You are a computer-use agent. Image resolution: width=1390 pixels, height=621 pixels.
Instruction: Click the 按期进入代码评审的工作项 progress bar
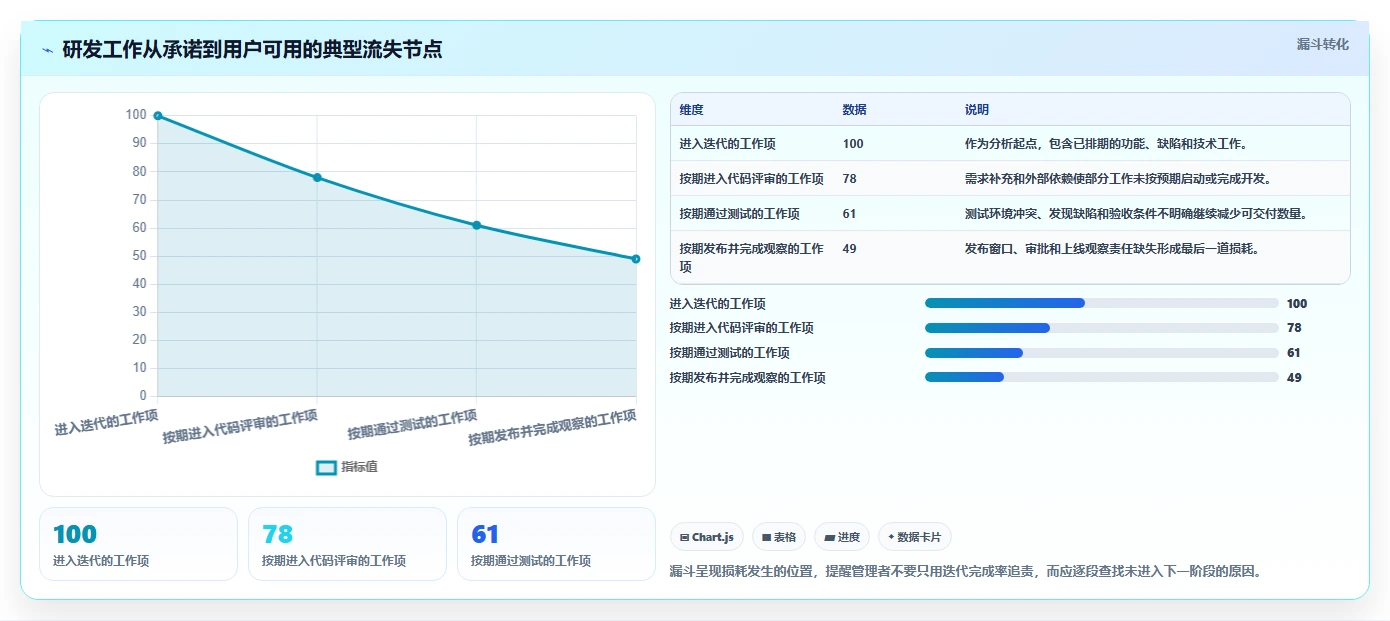tap(1101, 328)
